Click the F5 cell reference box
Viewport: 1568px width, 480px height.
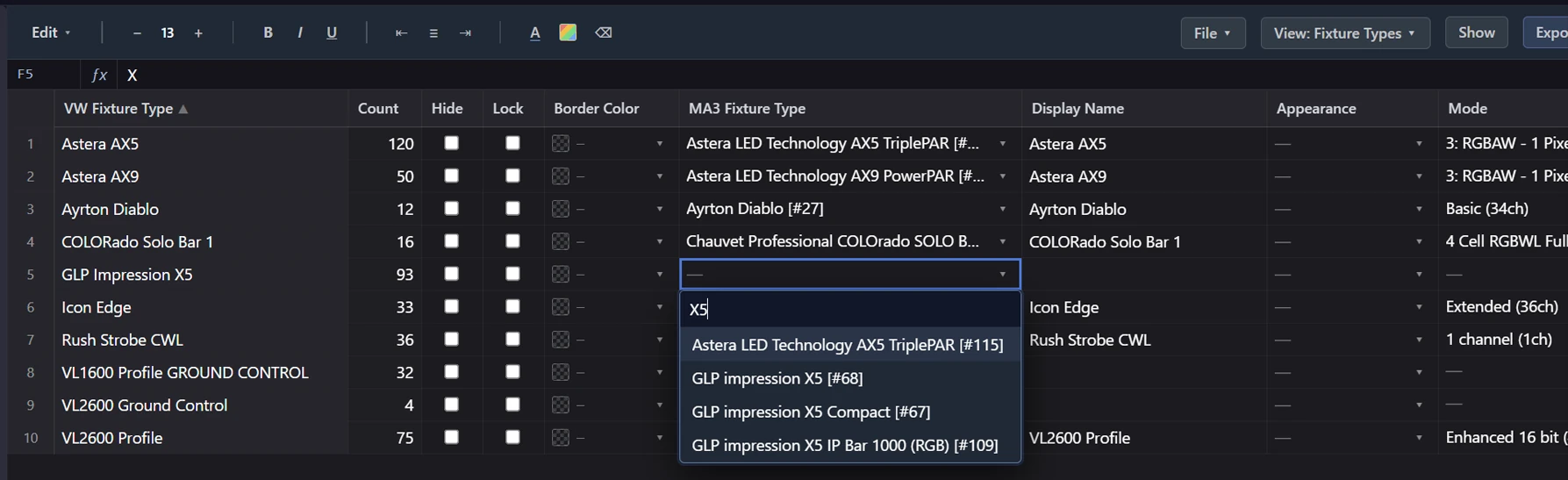pyautogui.click(x=44, y=75)
